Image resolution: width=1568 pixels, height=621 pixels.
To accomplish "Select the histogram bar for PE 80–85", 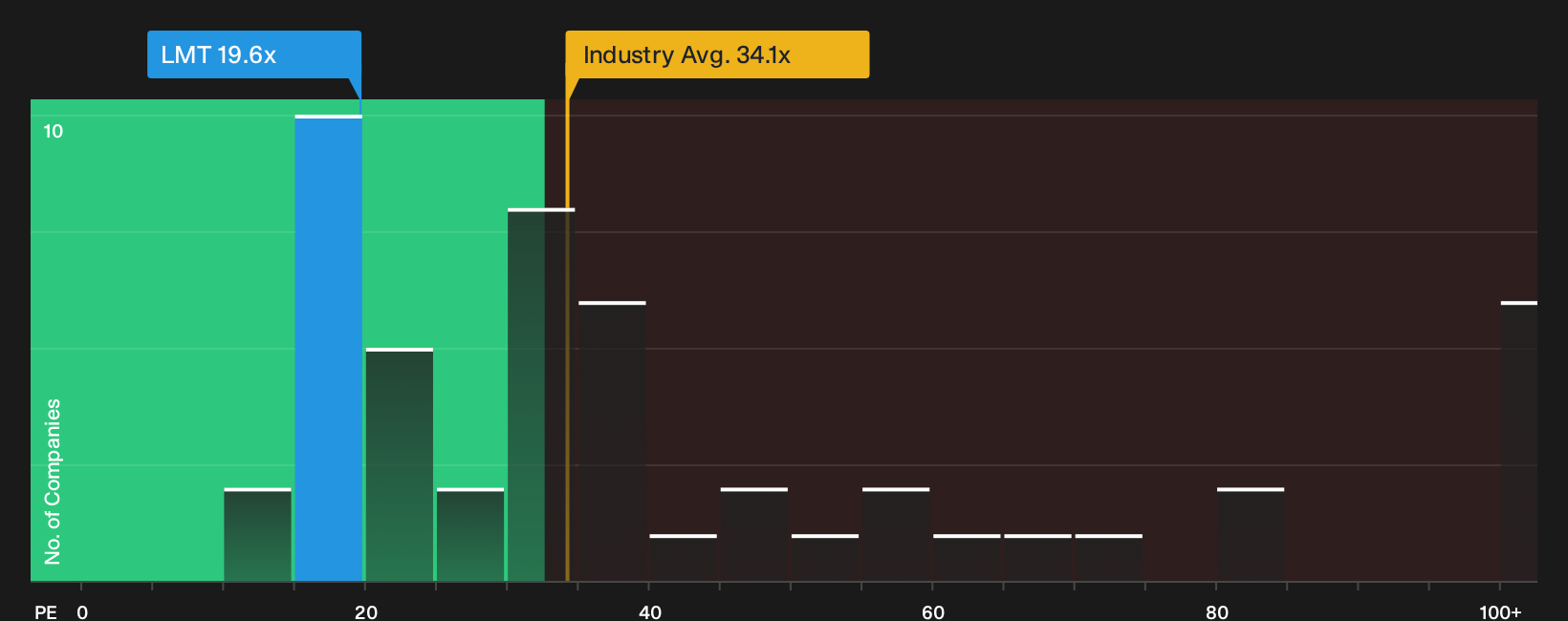I will click(x=1251, y=534).
